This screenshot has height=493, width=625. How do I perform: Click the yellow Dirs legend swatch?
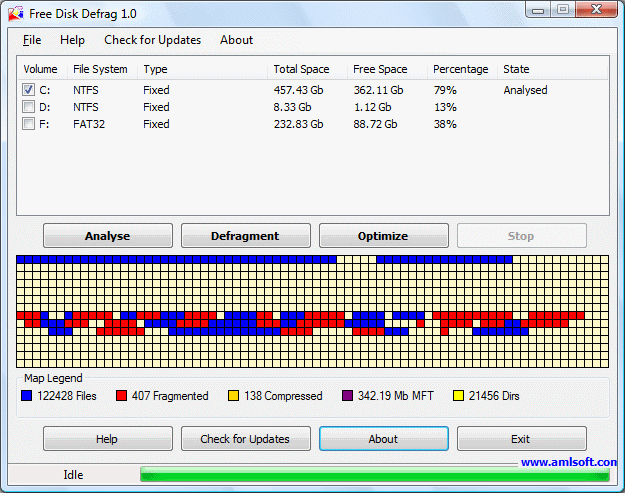tap(458, 396)
